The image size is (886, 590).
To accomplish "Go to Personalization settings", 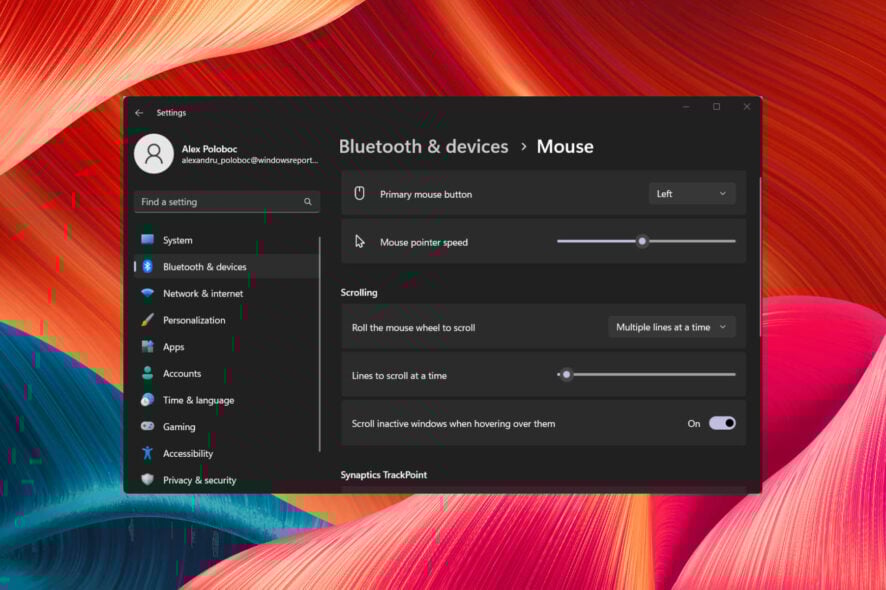I will [x=226, y=320].
